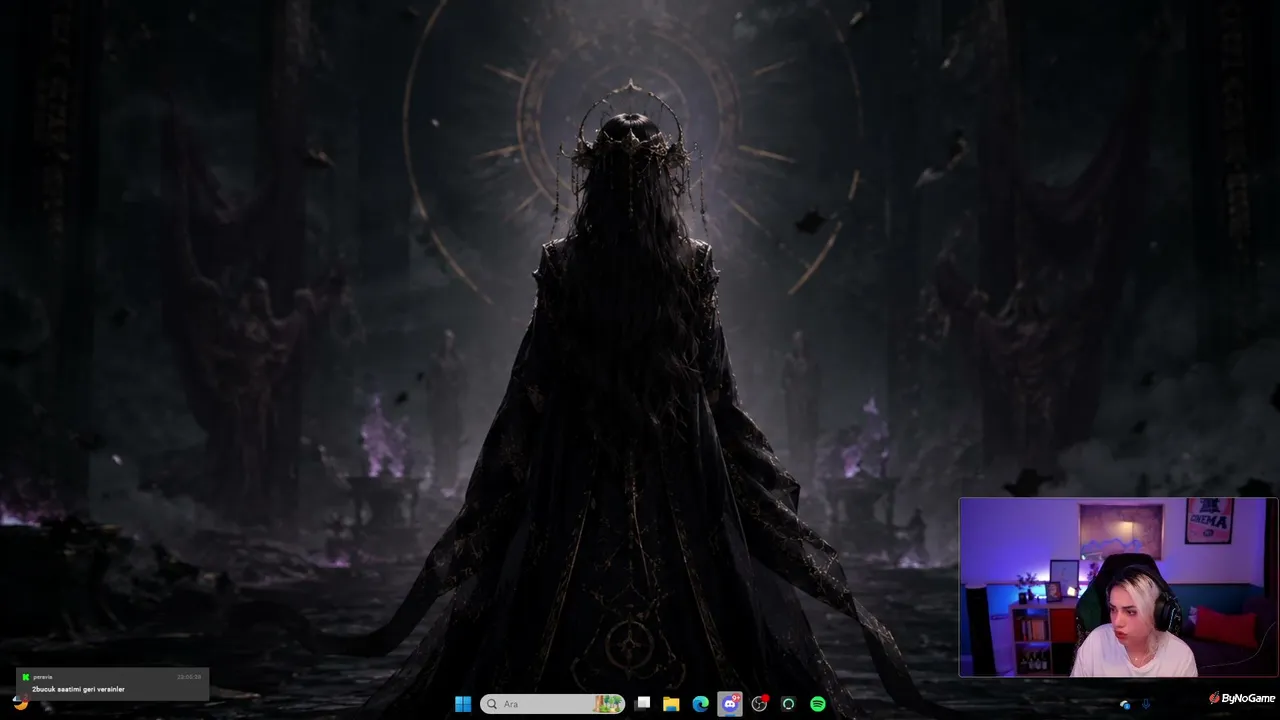Click the blue microphone icon in the system tray
The width and height of the screenshot is (1280, 720).
pos(1146,705)
